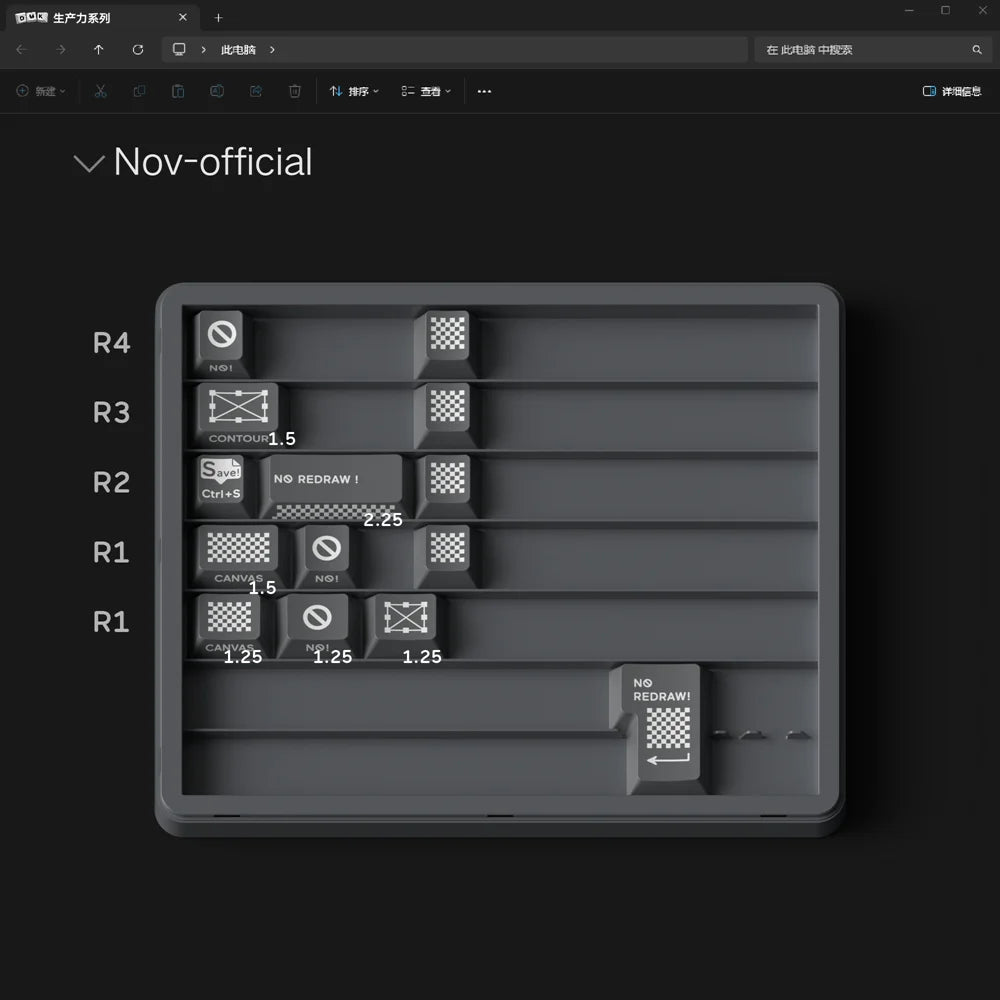
Task: Click the search magnifier icon
Action: [977, 50]
